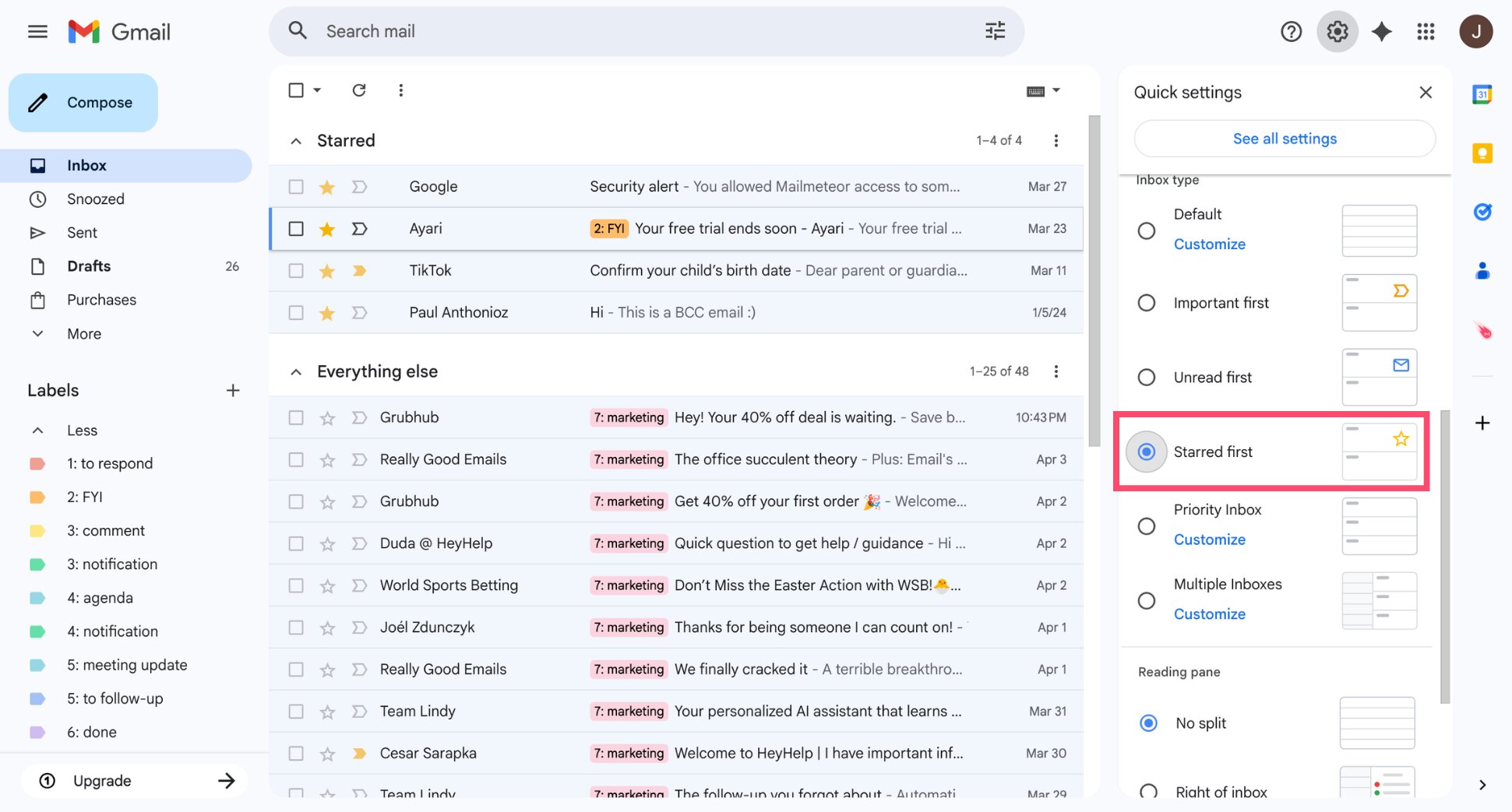Screen dimensions: 1512x812
Task: Open the Support help icon
Action: tap(1291, 32)
